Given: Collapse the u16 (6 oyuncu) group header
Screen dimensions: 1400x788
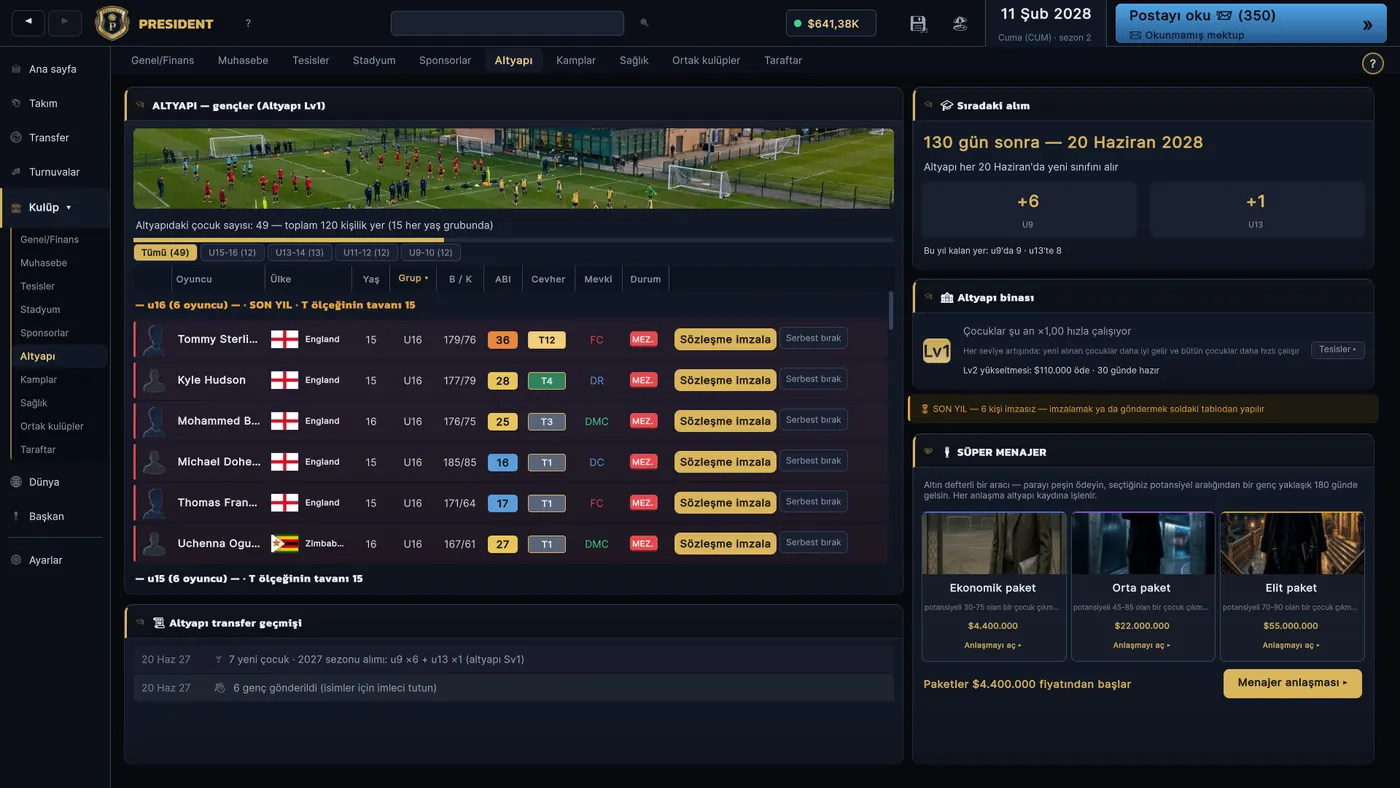Looking at the screenshot, I should [275, 305].
